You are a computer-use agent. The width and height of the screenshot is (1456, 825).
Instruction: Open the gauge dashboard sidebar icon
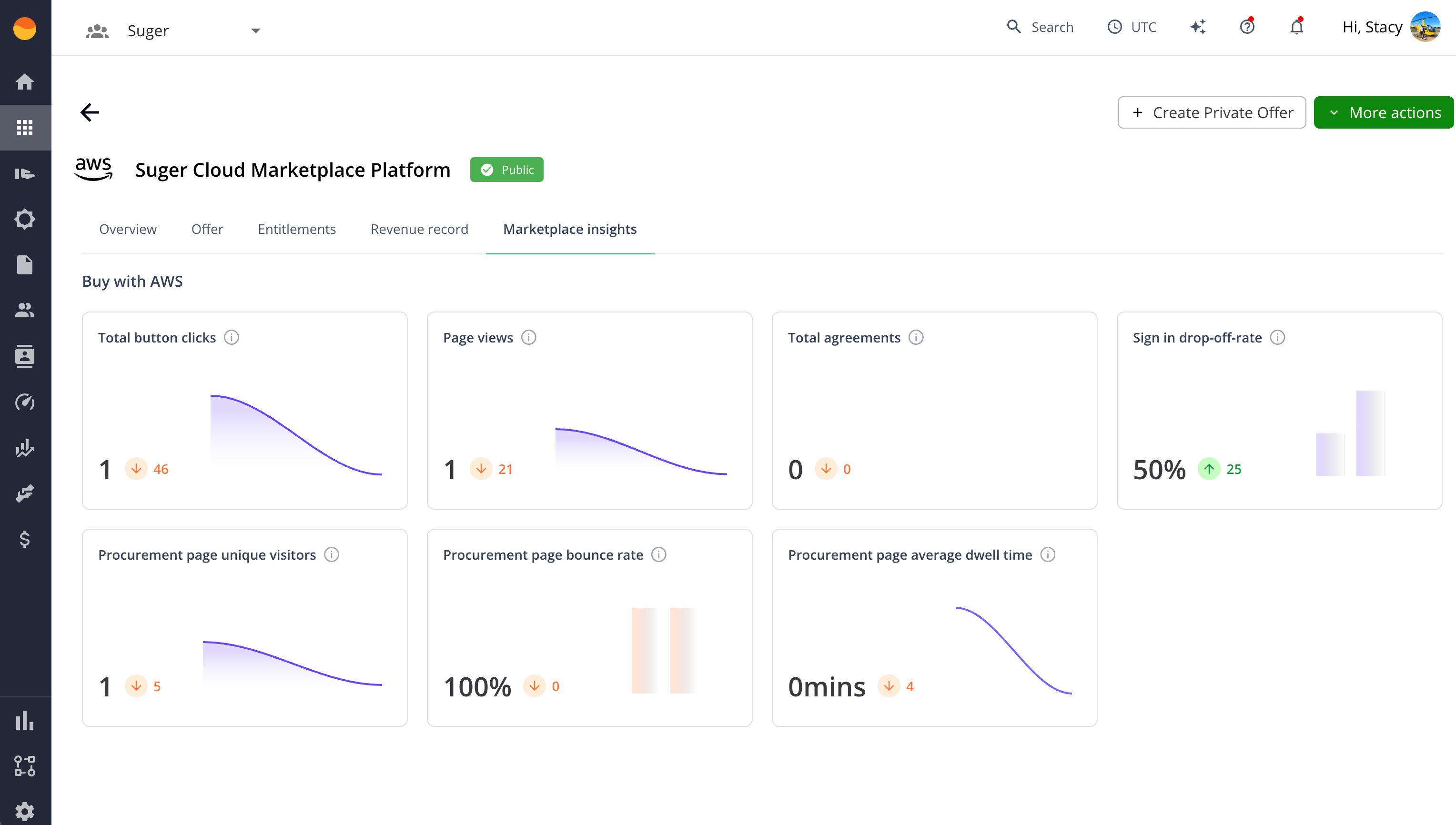[x=25, y=402]
